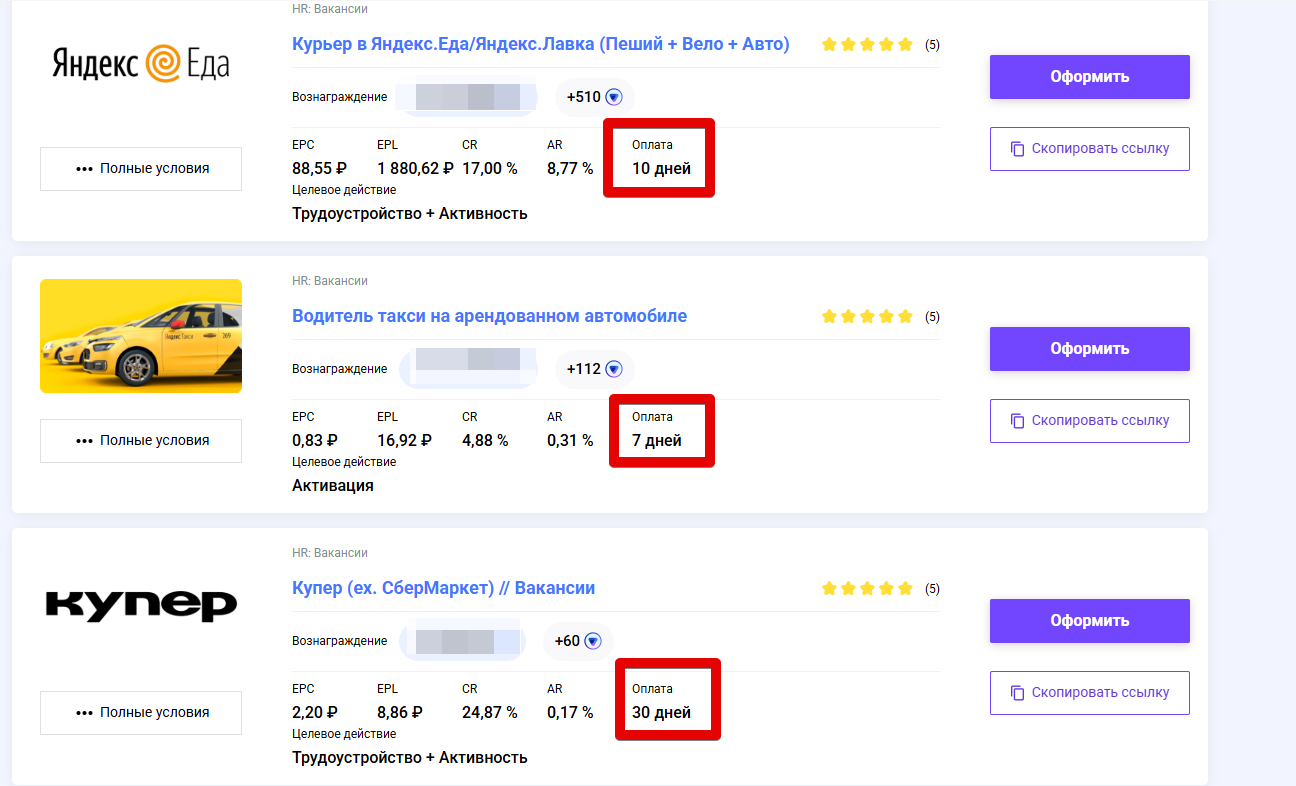Expand Полные условия for Kuper offer
Viewport: 1296px width, 786px height.
[141, 713]
